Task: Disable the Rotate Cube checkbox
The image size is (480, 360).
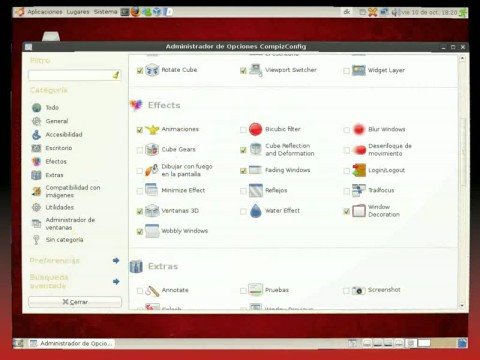Action: pyautogui.click(x=140, y=71)
